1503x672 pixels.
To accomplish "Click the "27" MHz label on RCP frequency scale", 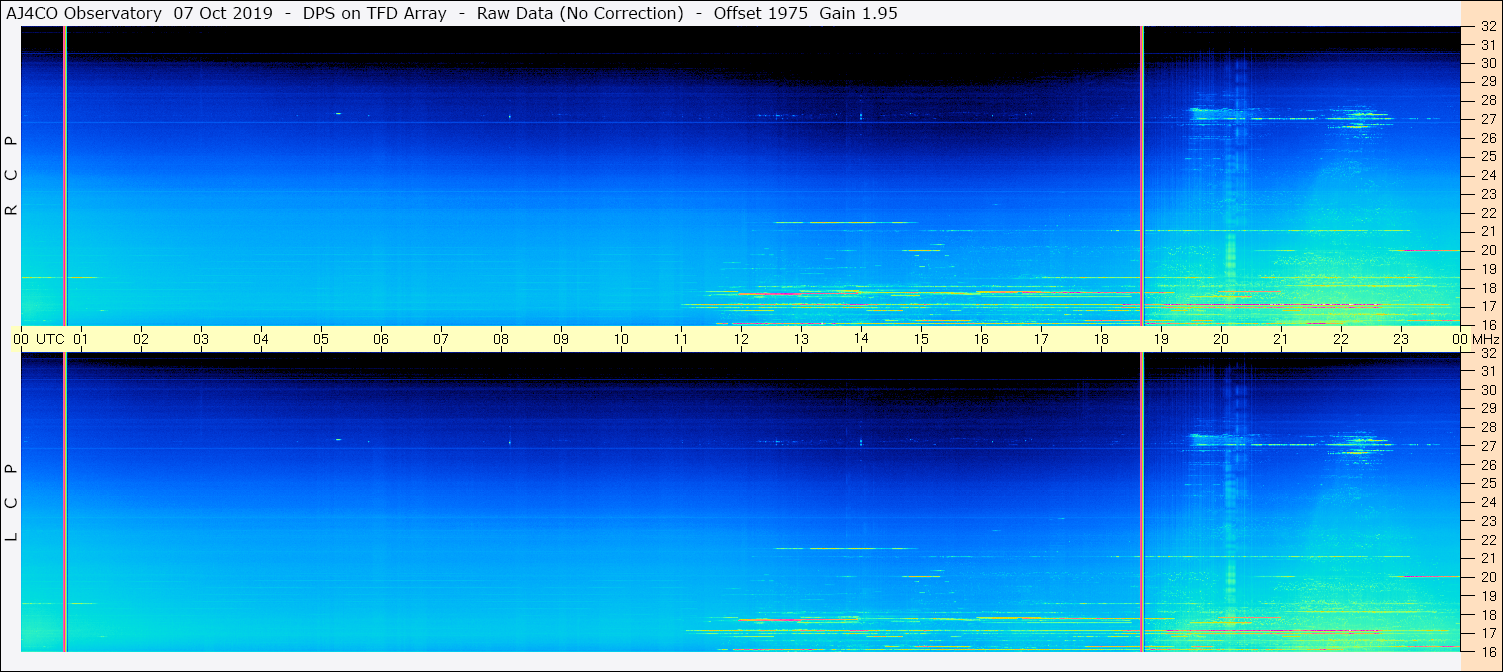I will (1487, 119).
